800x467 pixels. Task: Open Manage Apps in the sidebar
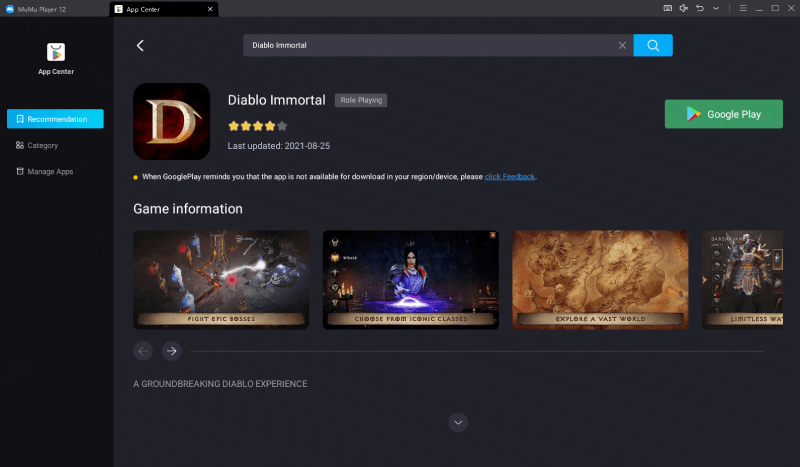point(44,171)
